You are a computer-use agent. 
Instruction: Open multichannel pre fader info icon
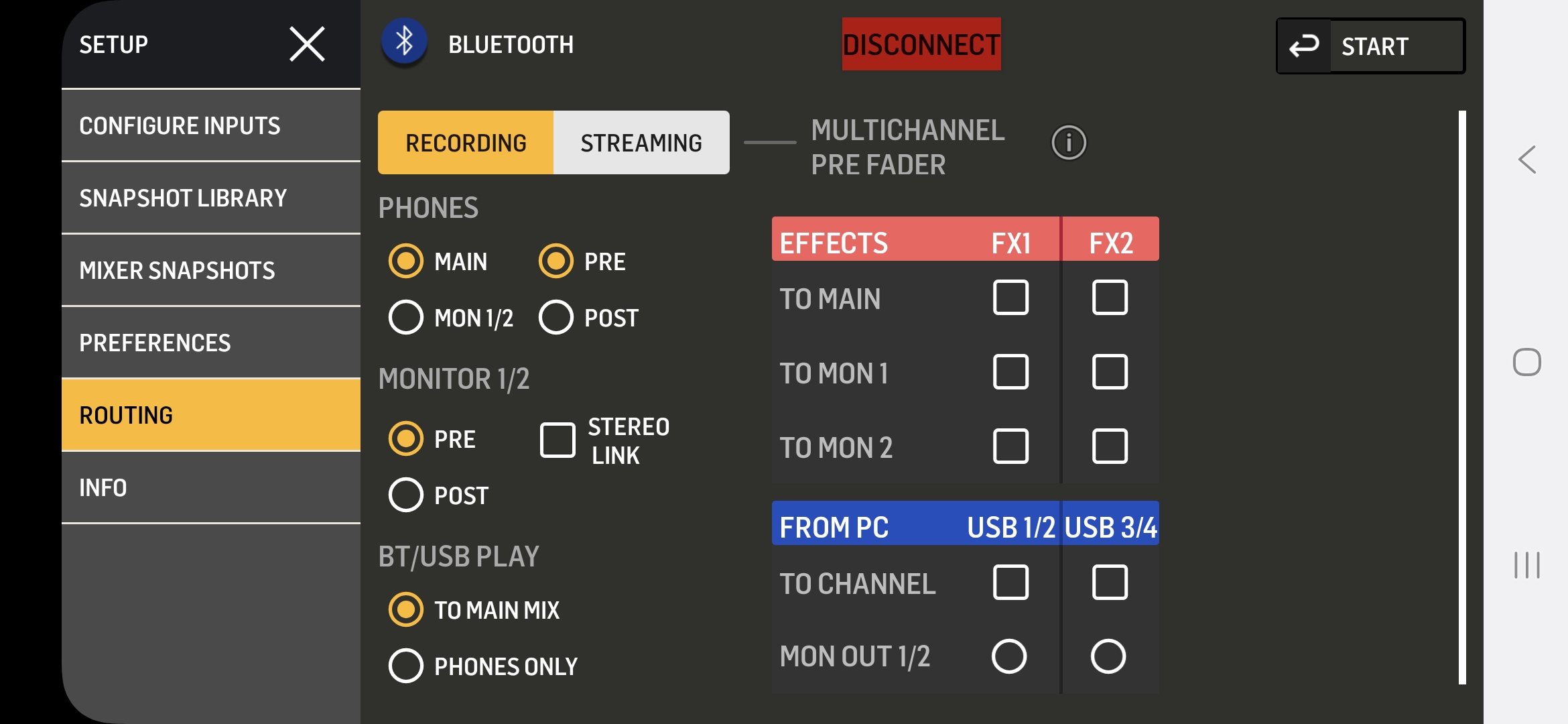point(1069,143)
